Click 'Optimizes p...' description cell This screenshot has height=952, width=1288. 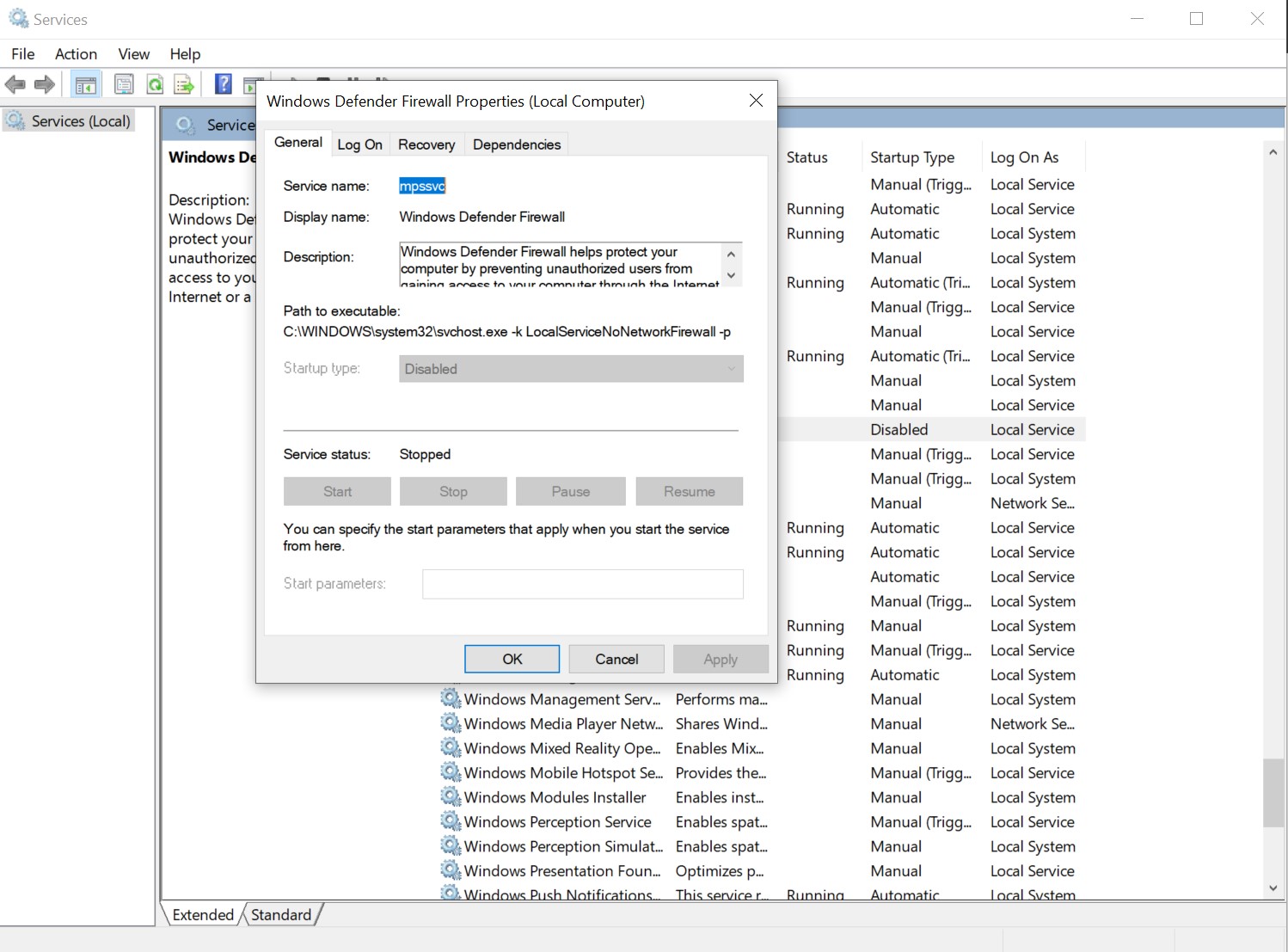pos(720,870)
